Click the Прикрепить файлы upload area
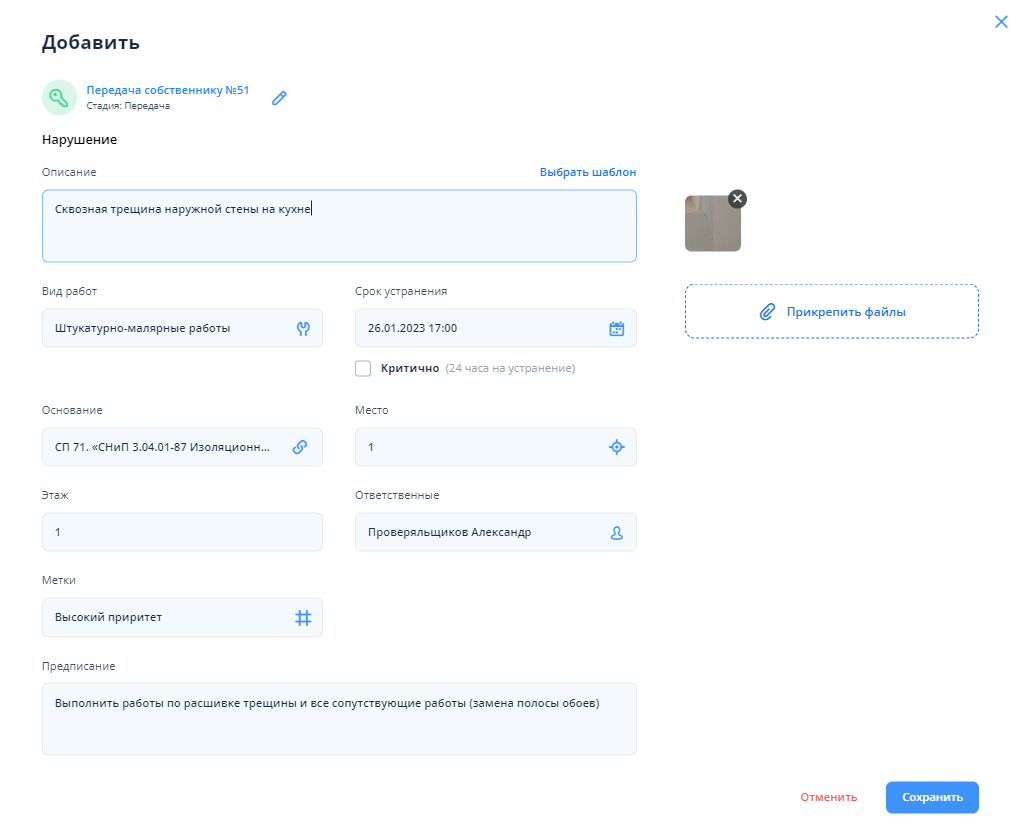Image resolution: width=1024 pixels, height=833 pixels. [831, 312]
